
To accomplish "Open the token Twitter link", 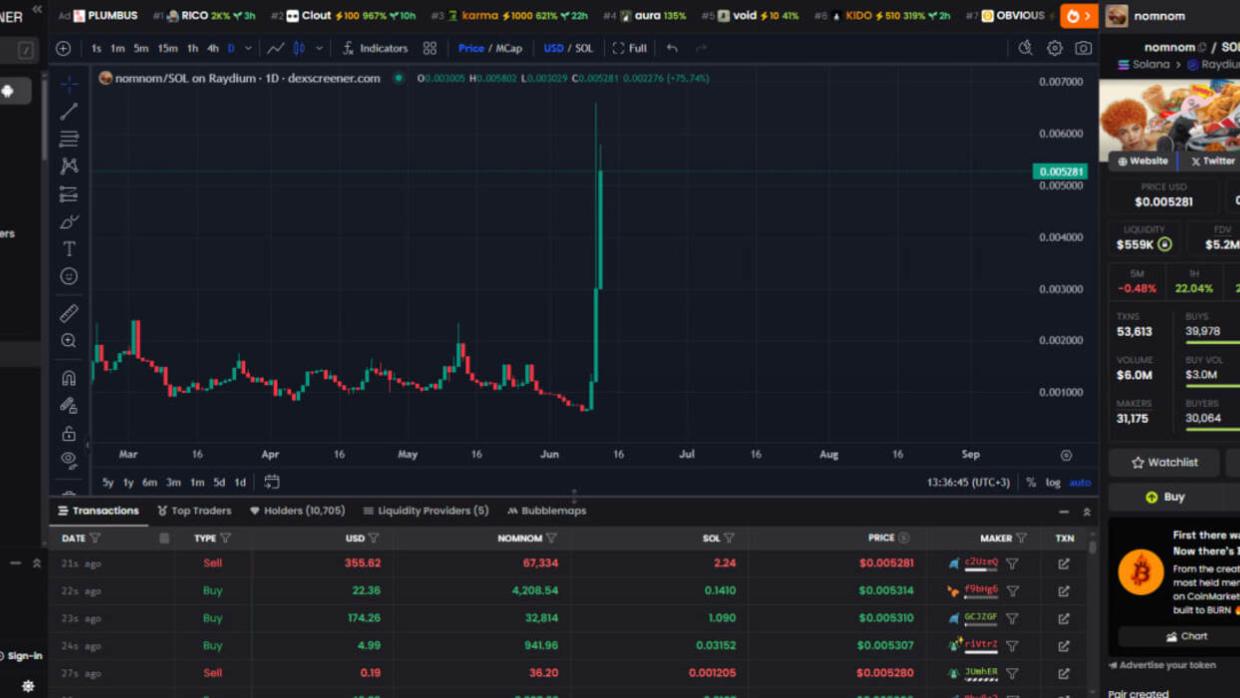I will tap(1212, 161).
